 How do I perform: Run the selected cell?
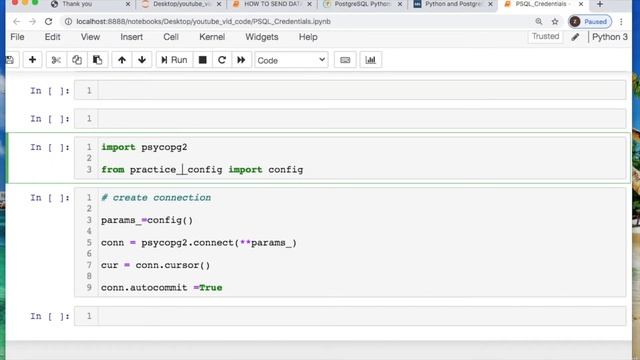(x=174, y=60)
